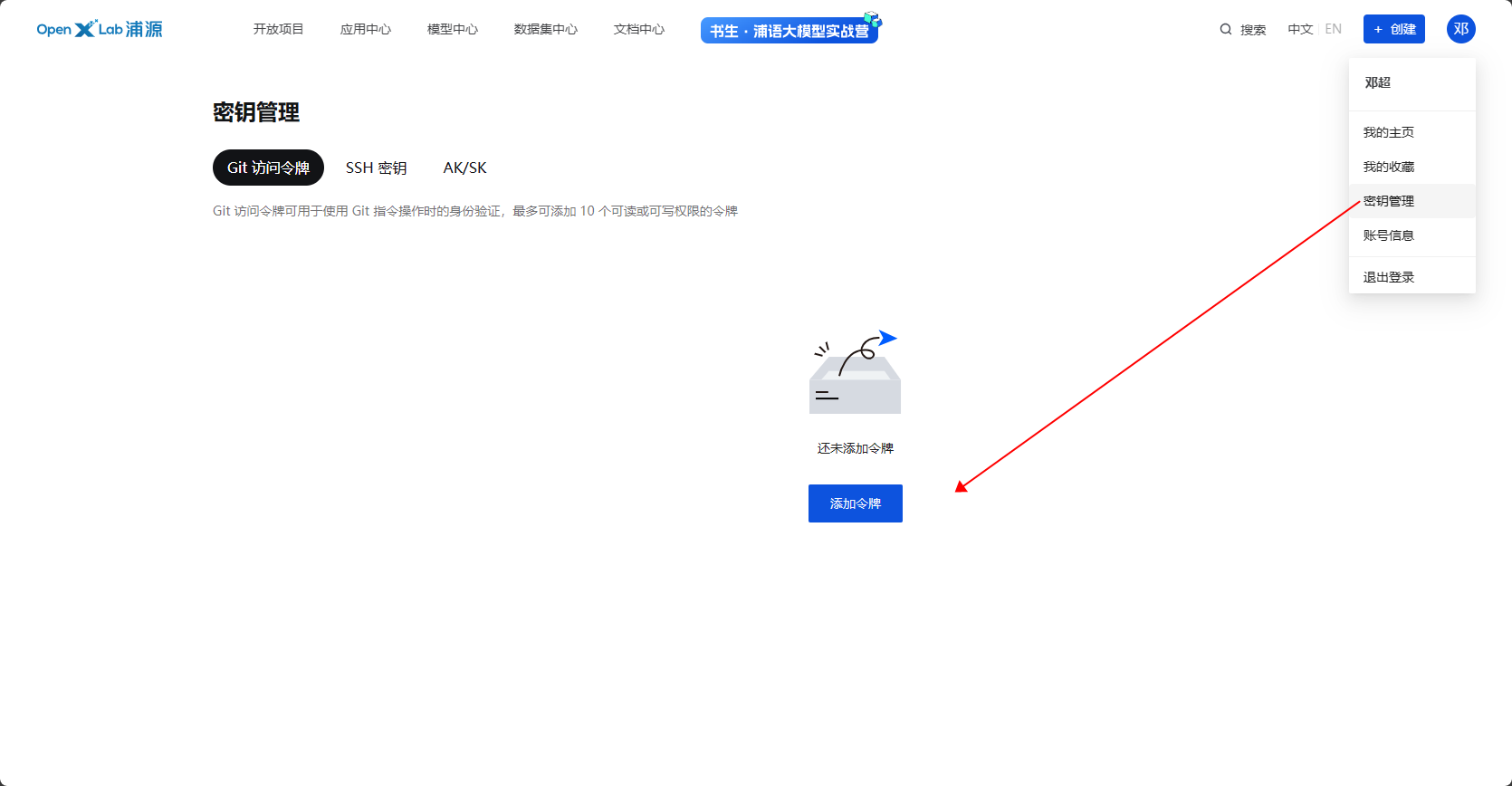Open 应用中心 in the top navigation
Image resolution: width=1512 pixels, height=786 pixels.
pos(366,29)
